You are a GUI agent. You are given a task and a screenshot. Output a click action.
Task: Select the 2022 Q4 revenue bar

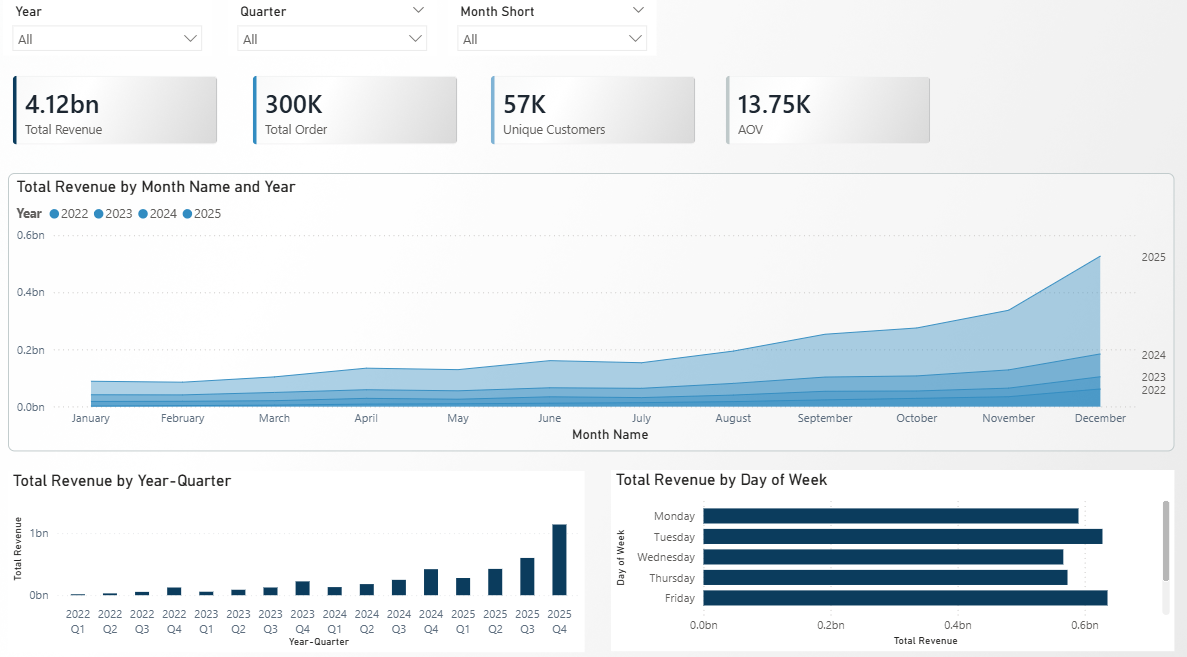(174, 591)
